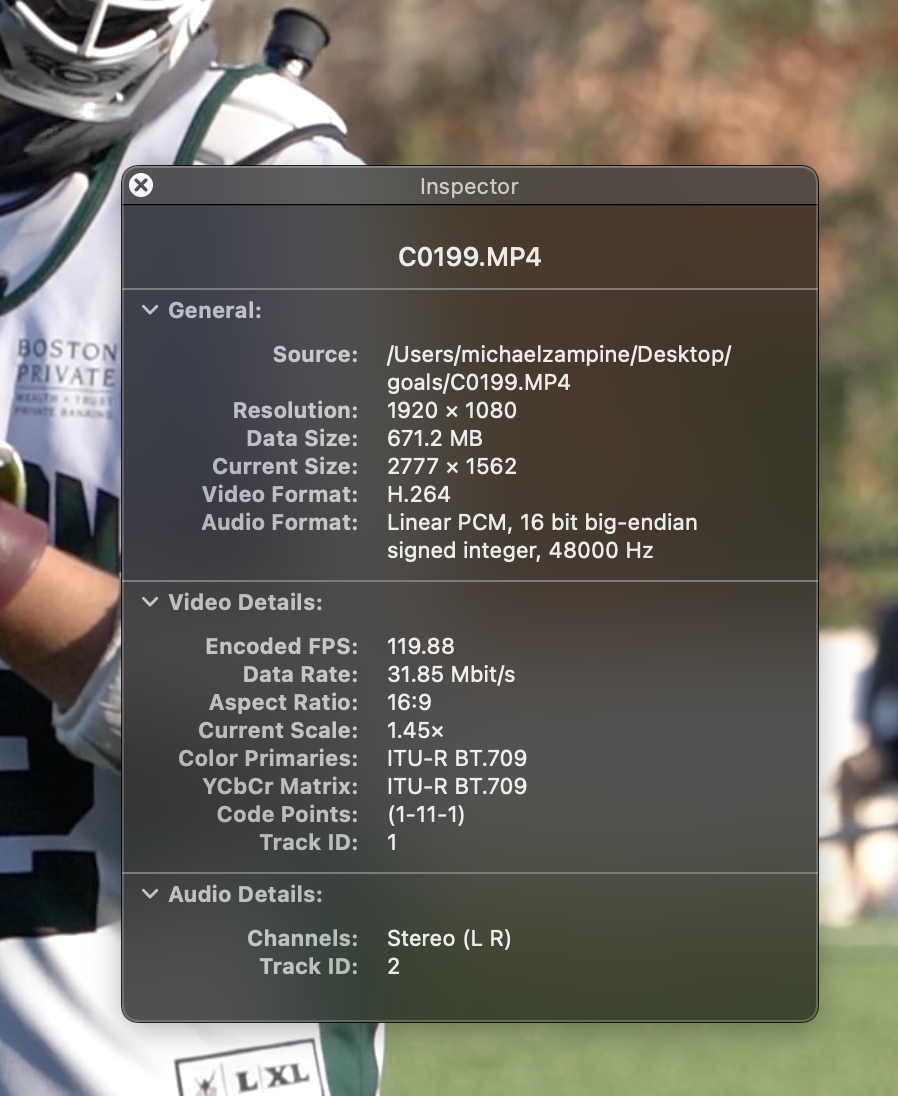This screenshot has height=1096, width=898.
Task: Click the Resolution value 1920 × 1080
Action: (452, 410)
